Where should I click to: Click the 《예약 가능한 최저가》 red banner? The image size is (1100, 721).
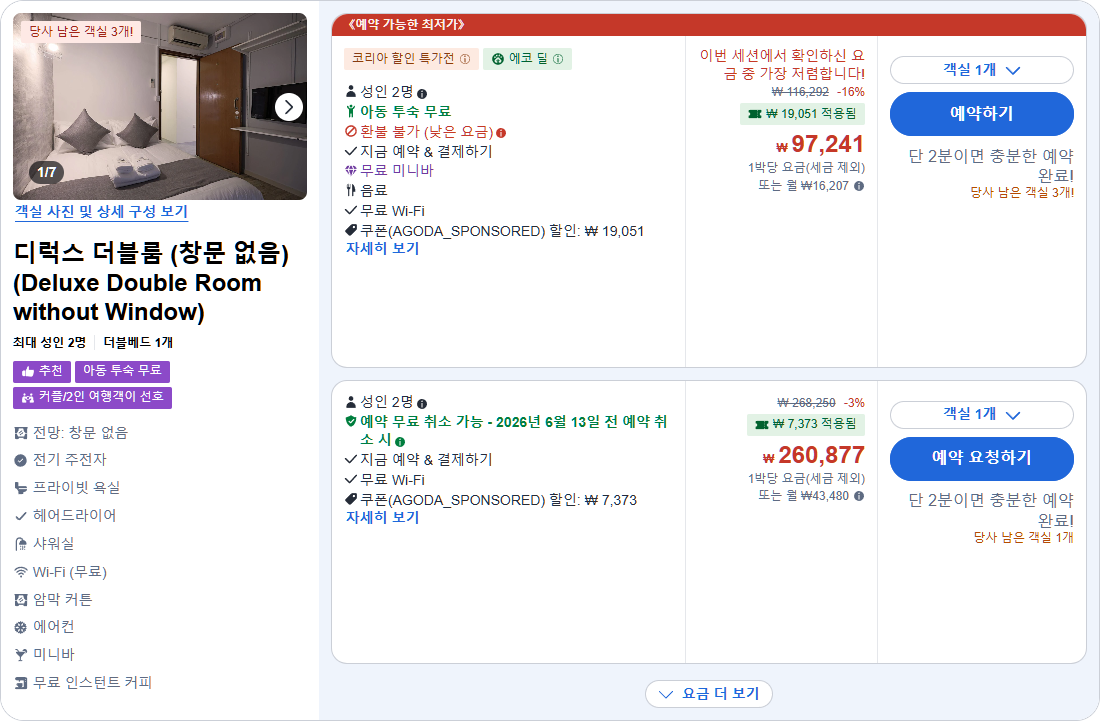pyautogui.click(x=709, y=25)
